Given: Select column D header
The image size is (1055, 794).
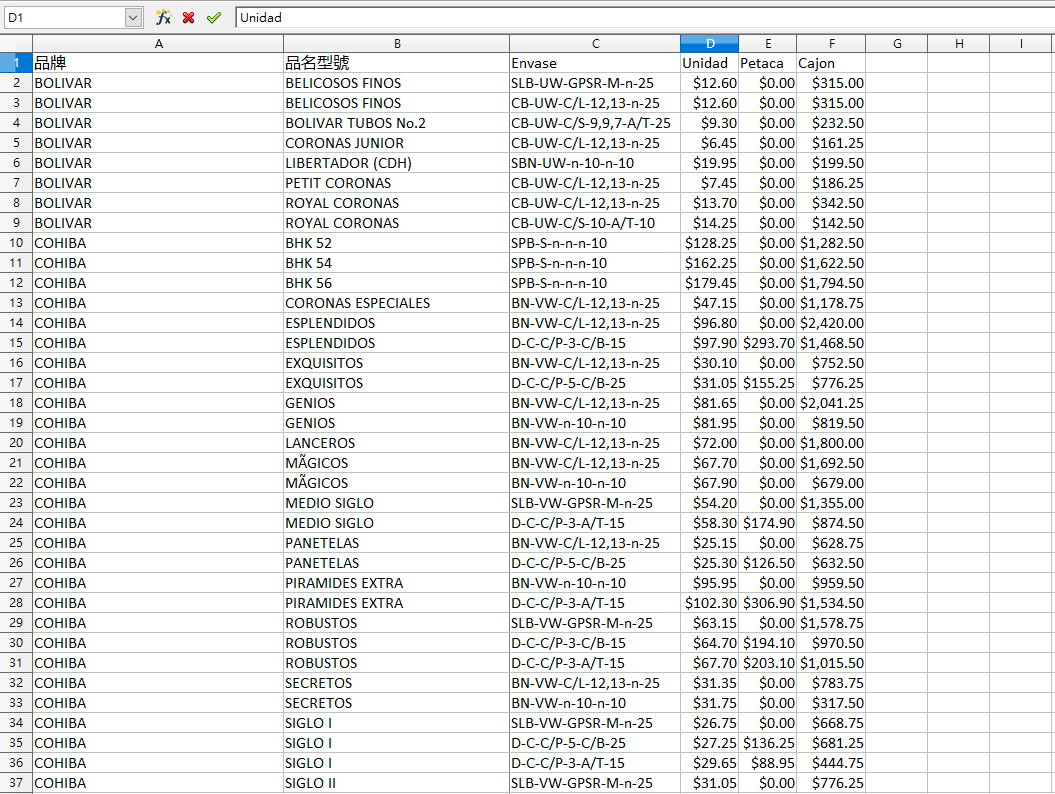Looking at the screenshot, I should click(x=709, y=44).
